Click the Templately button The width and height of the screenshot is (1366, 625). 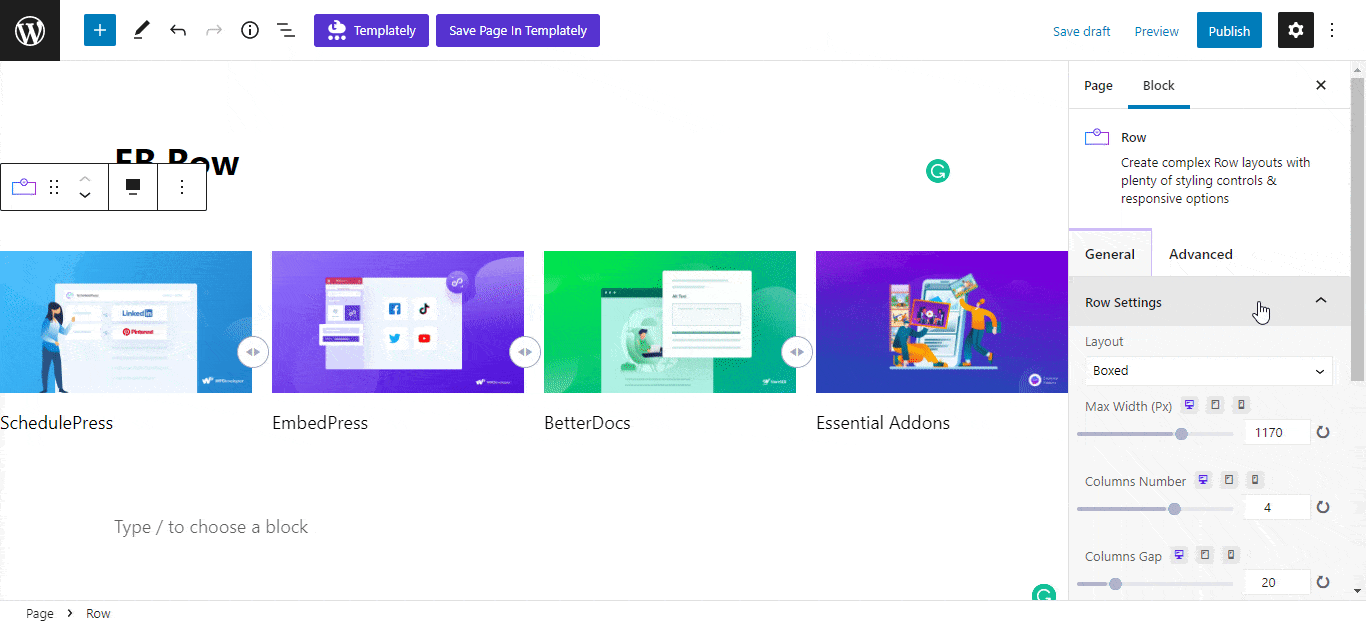coord(371,30)
